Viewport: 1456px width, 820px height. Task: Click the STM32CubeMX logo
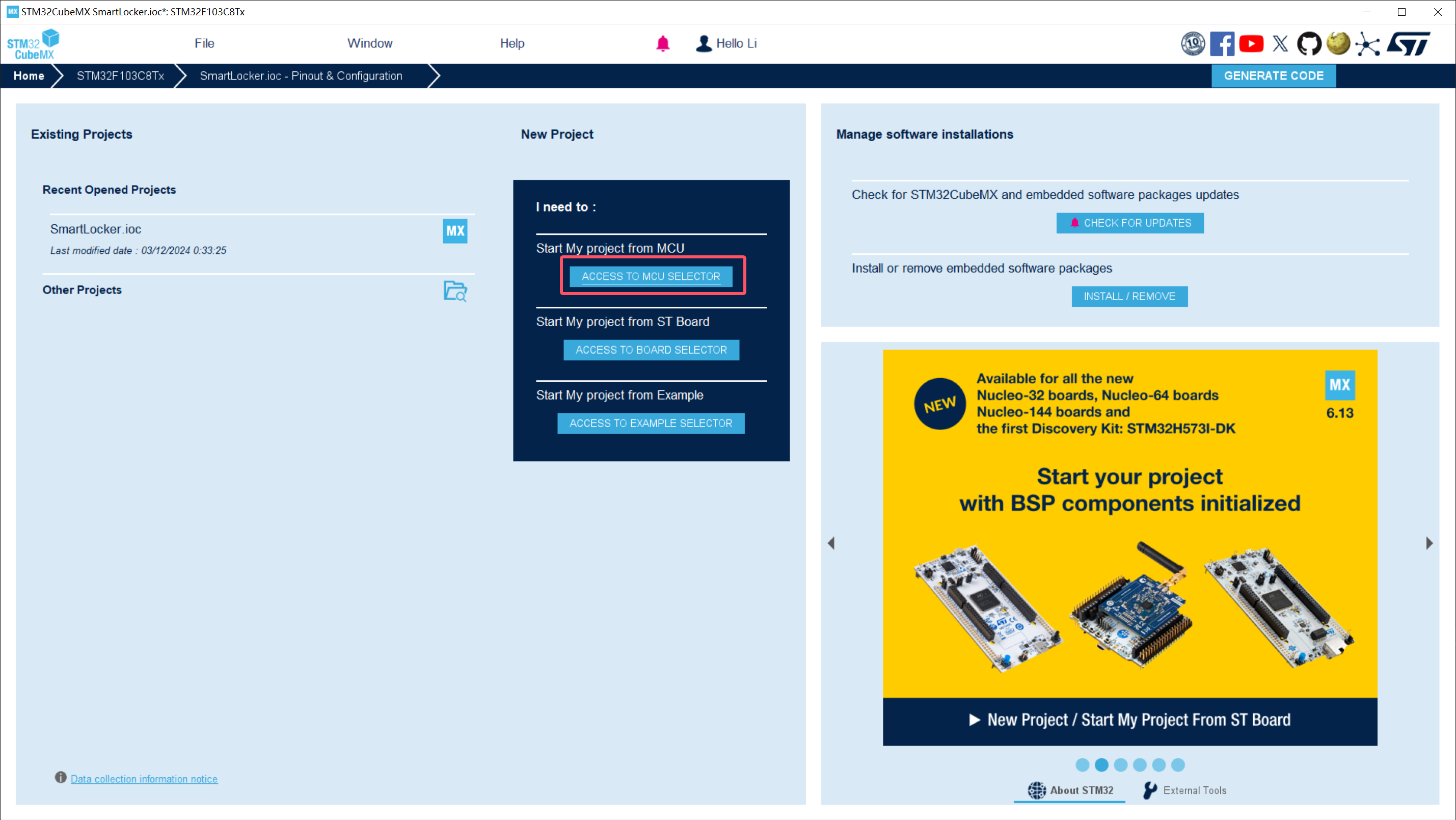coord(33,44)
